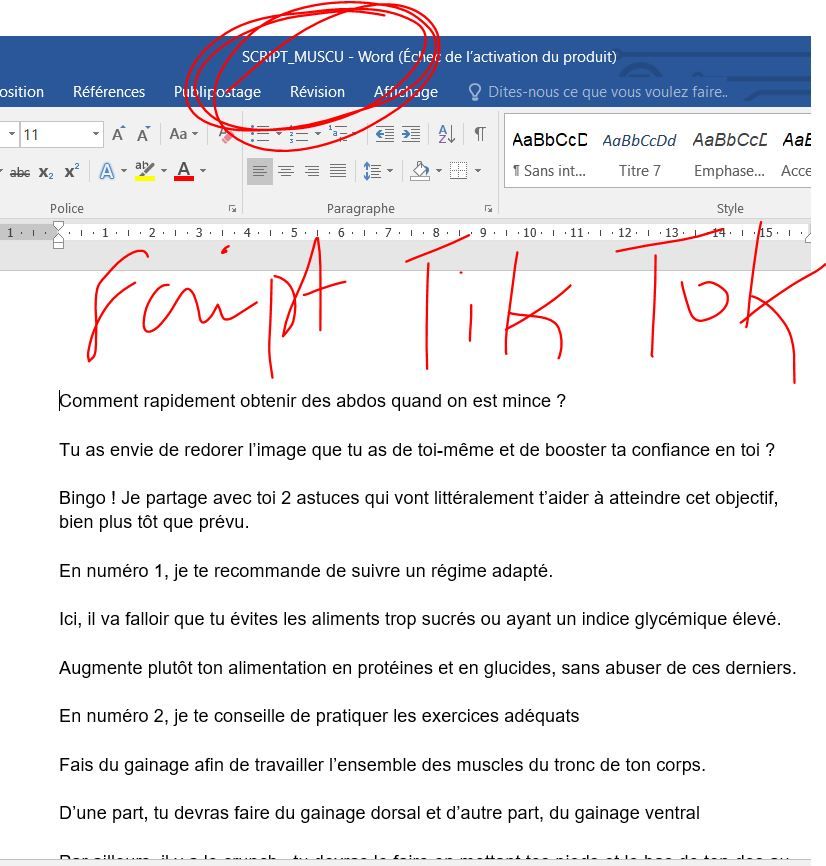Click the font size field showing 11

point(54,134)
